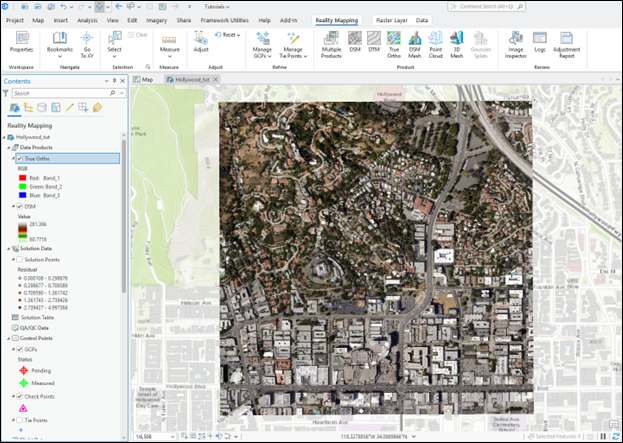Open the Project tab

(x=15, y=20)
